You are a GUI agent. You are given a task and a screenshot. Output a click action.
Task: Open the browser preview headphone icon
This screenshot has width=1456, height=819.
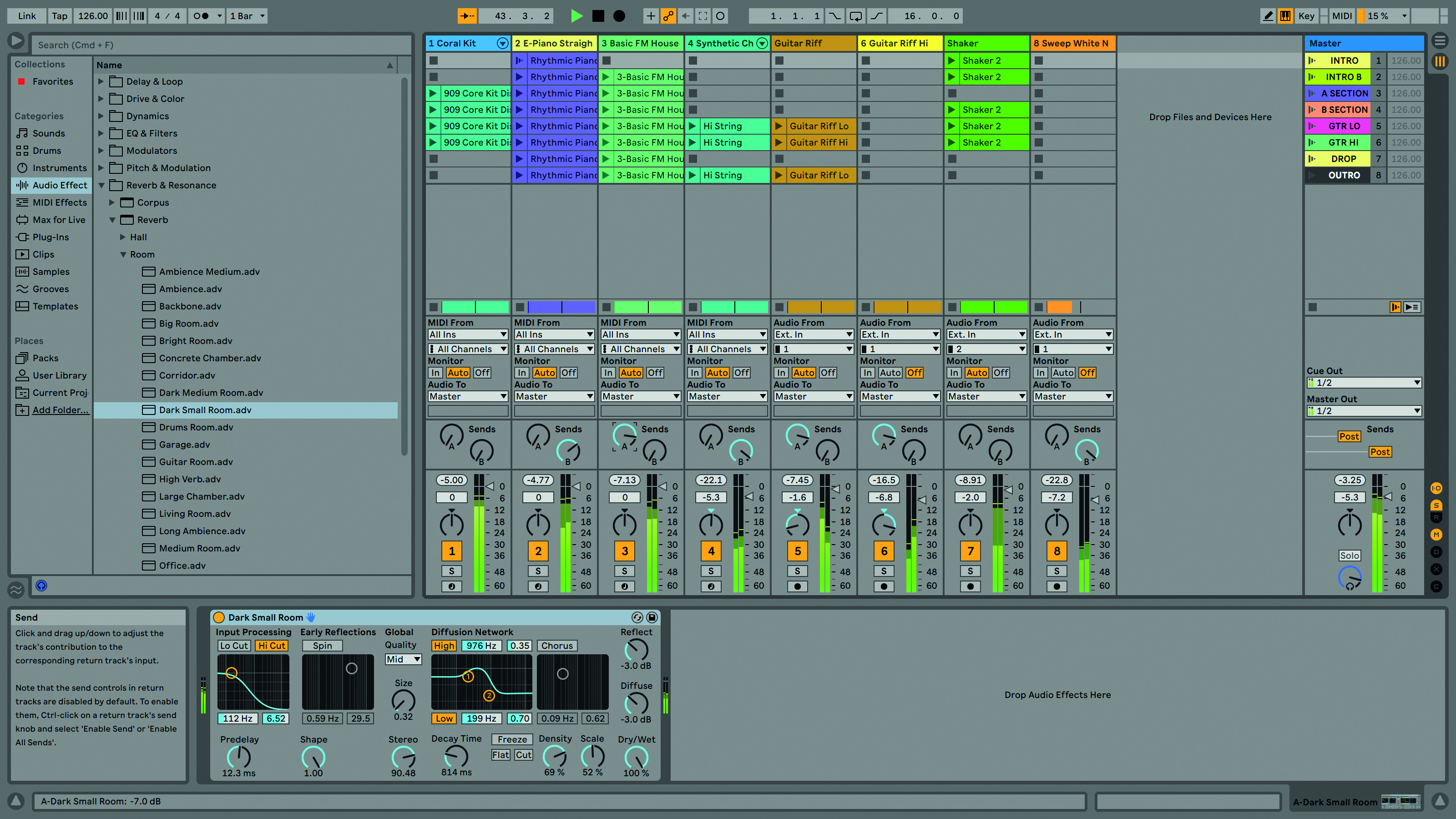click(x=41, y=586)
